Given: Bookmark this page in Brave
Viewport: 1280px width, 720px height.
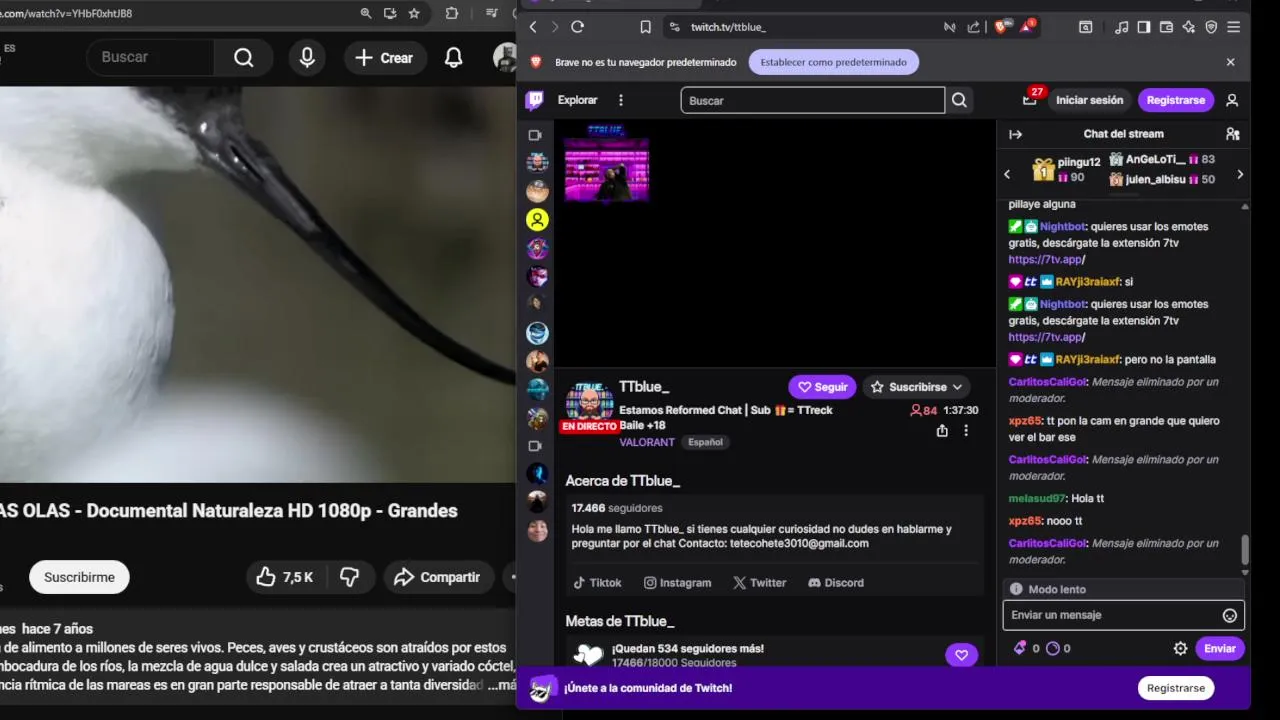Looking at the screenshot, I should pyautogui.click(x=645, y=27).
